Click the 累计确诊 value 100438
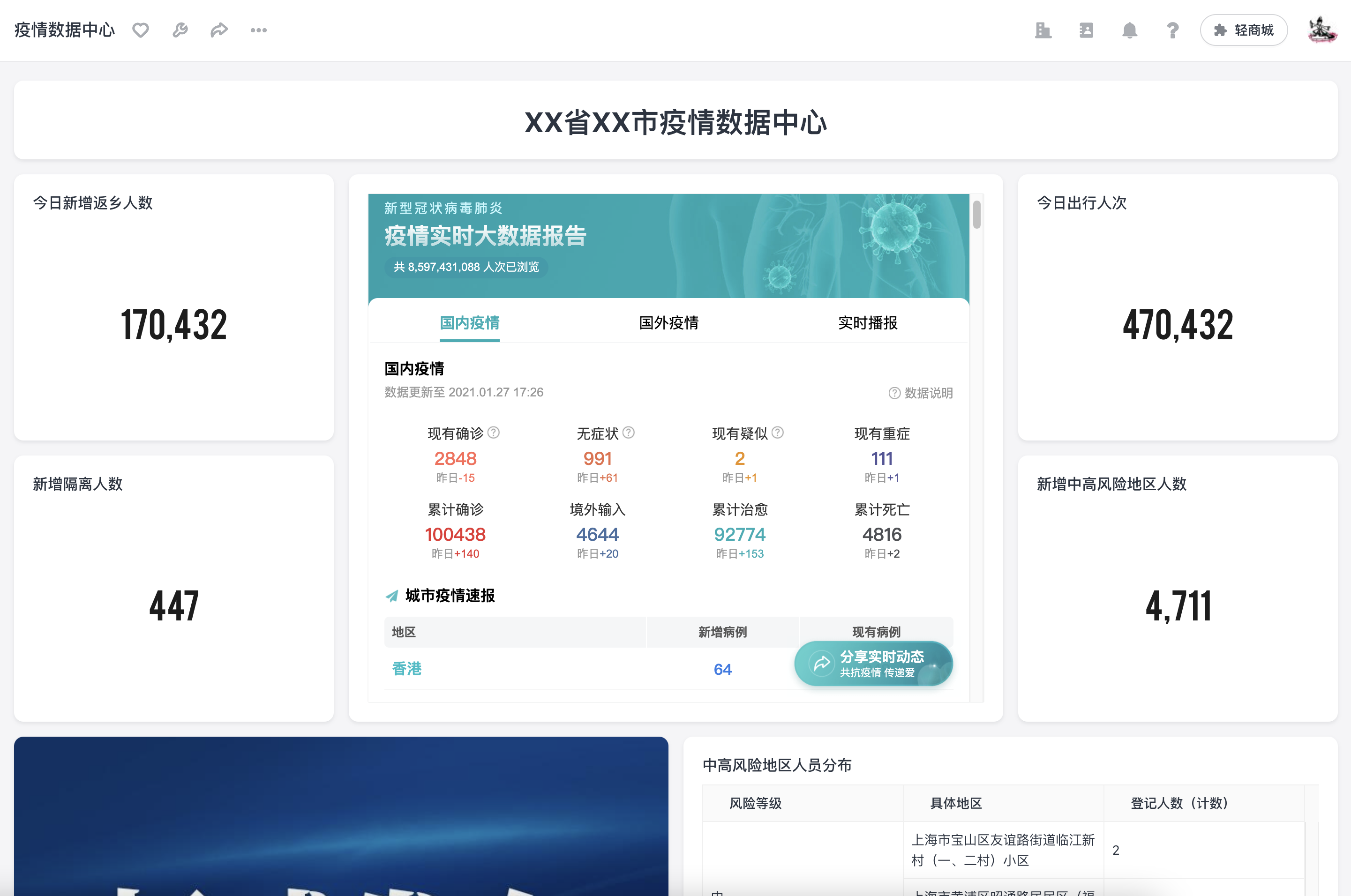Screen dimensions: 1351x896 click(x=456, y=534)
